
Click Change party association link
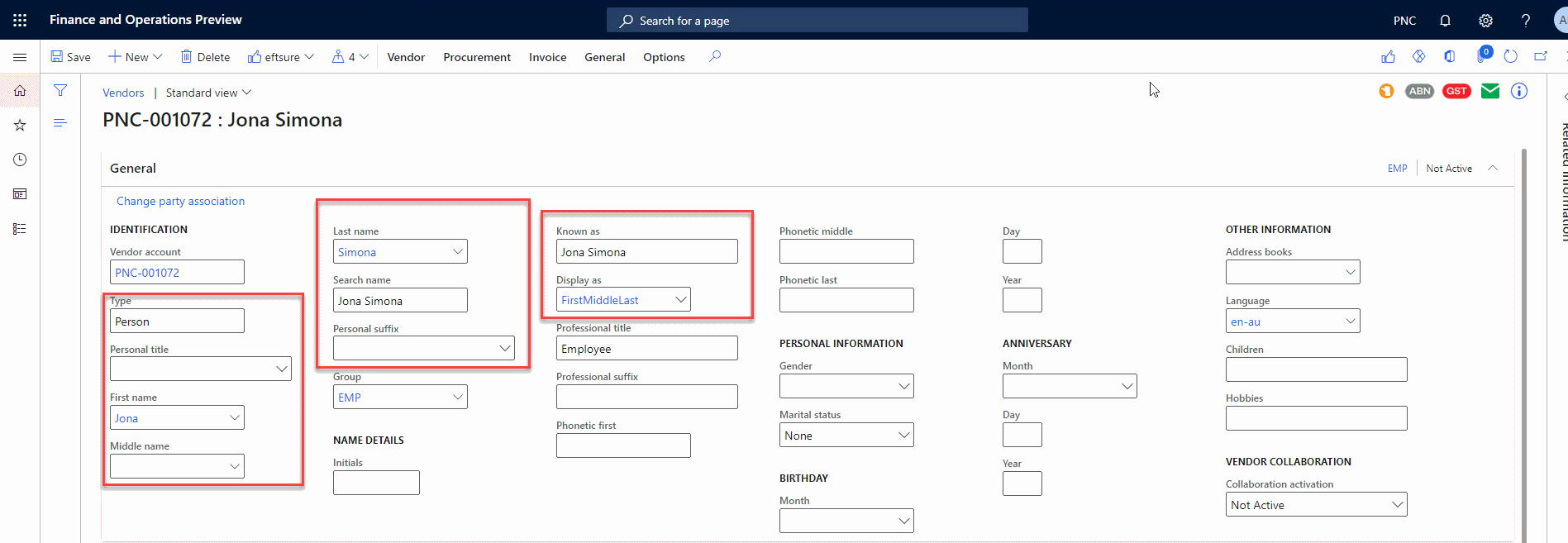click(180, 201)
